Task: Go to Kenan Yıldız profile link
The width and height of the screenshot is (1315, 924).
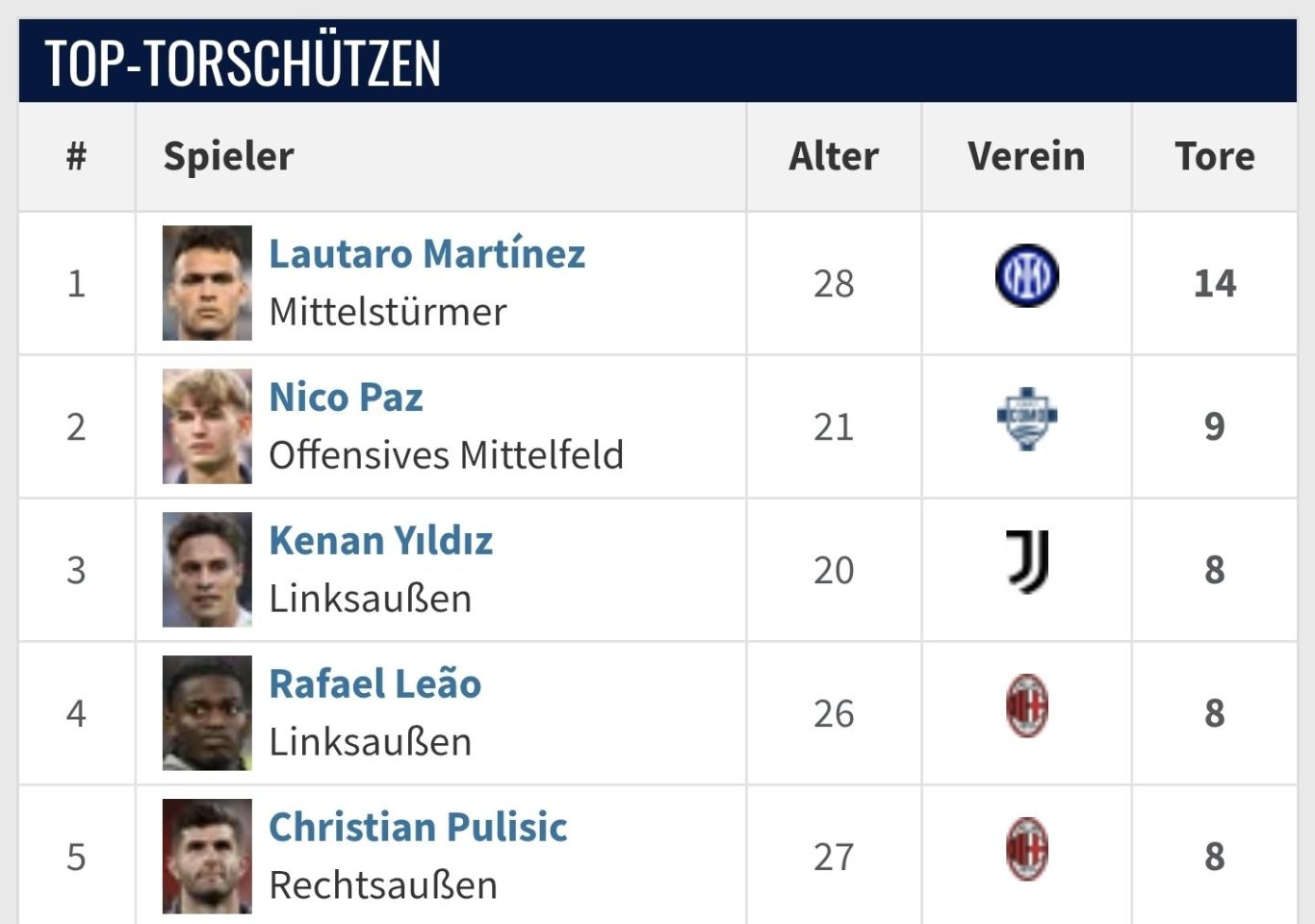Action: coord(380,541)
